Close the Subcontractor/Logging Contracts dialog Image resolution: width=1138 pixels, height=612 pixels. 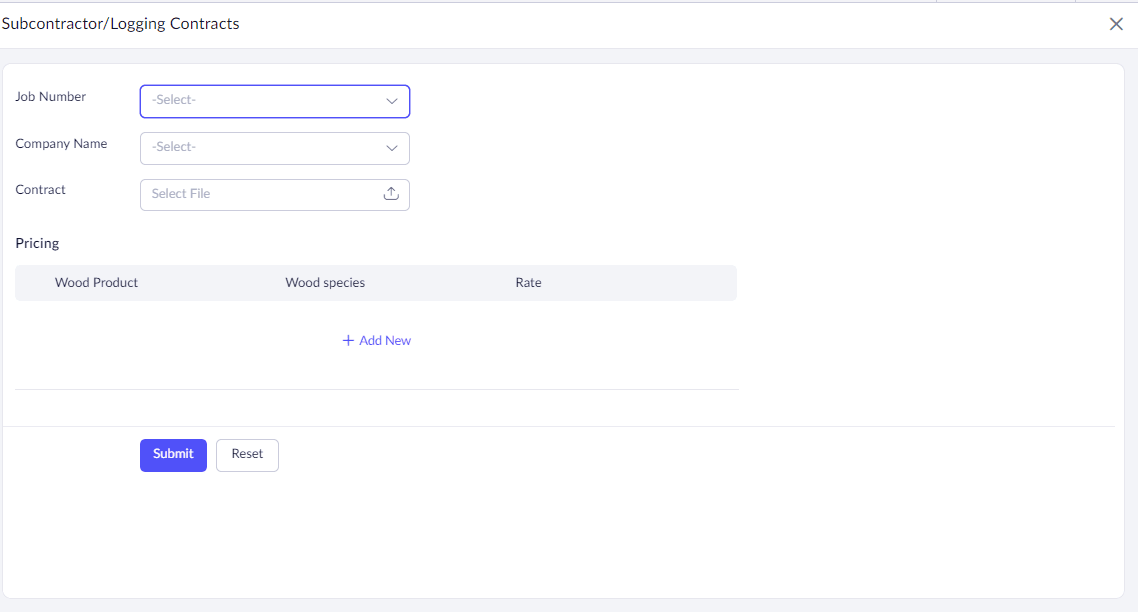1116,24
